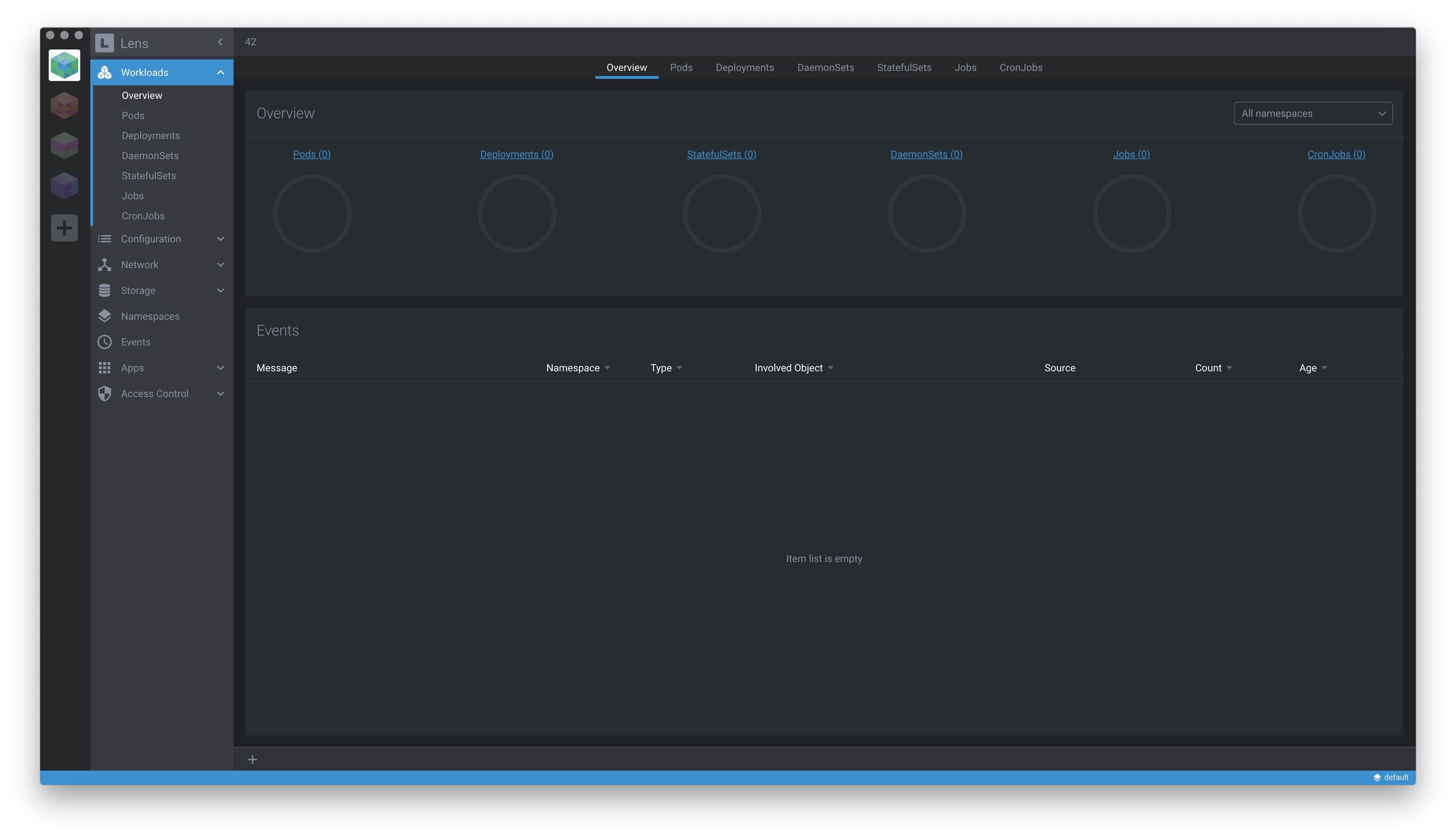
Task: Switch to the gray-purple cluster icon
Action: point(64,146)
